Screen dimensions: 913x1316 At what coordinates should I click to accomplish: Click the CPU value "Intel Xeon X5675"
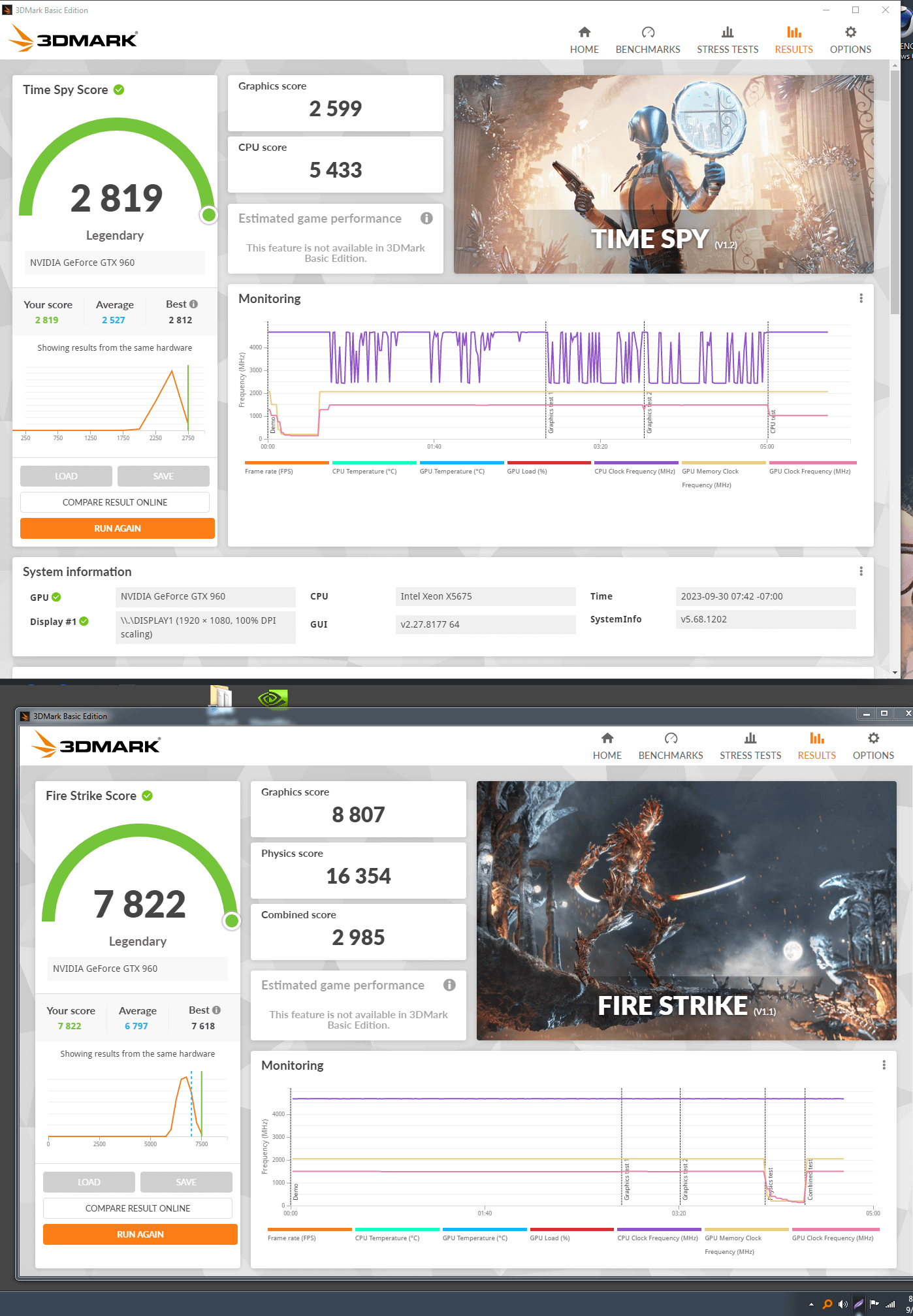click(x=485, y=596)
